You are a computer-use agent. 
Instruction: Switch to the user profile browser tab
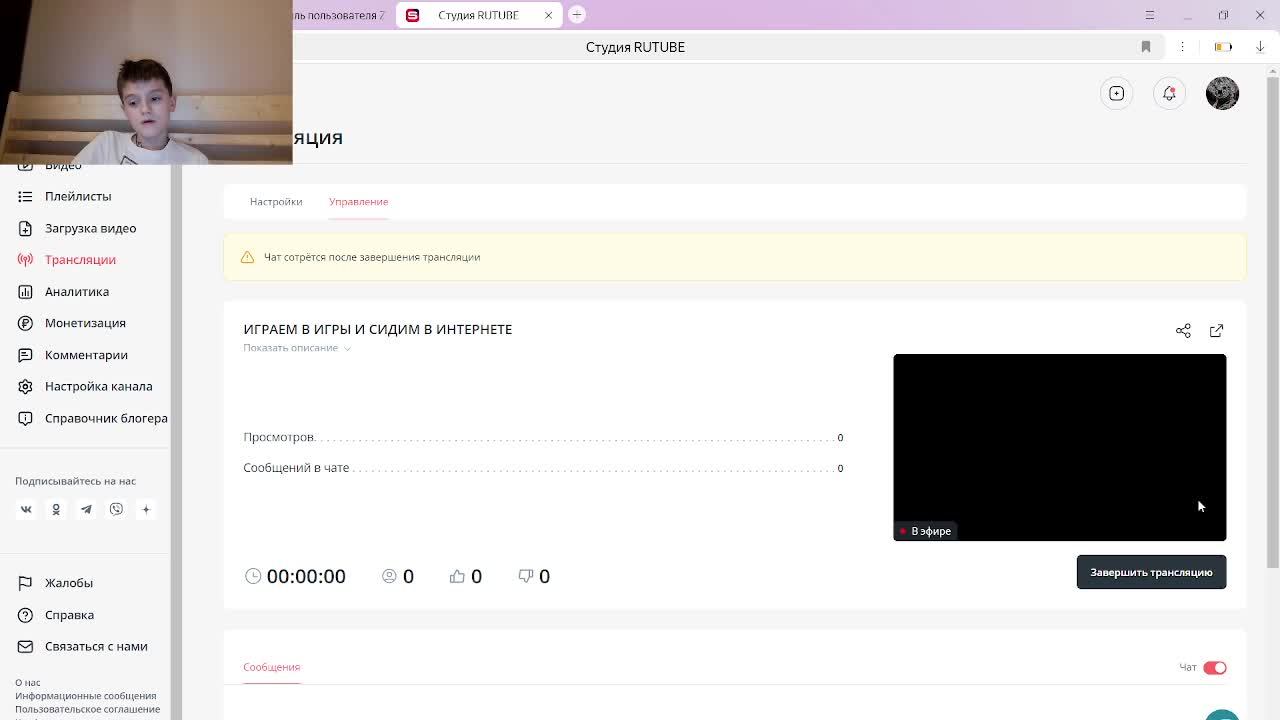(340, 15)
